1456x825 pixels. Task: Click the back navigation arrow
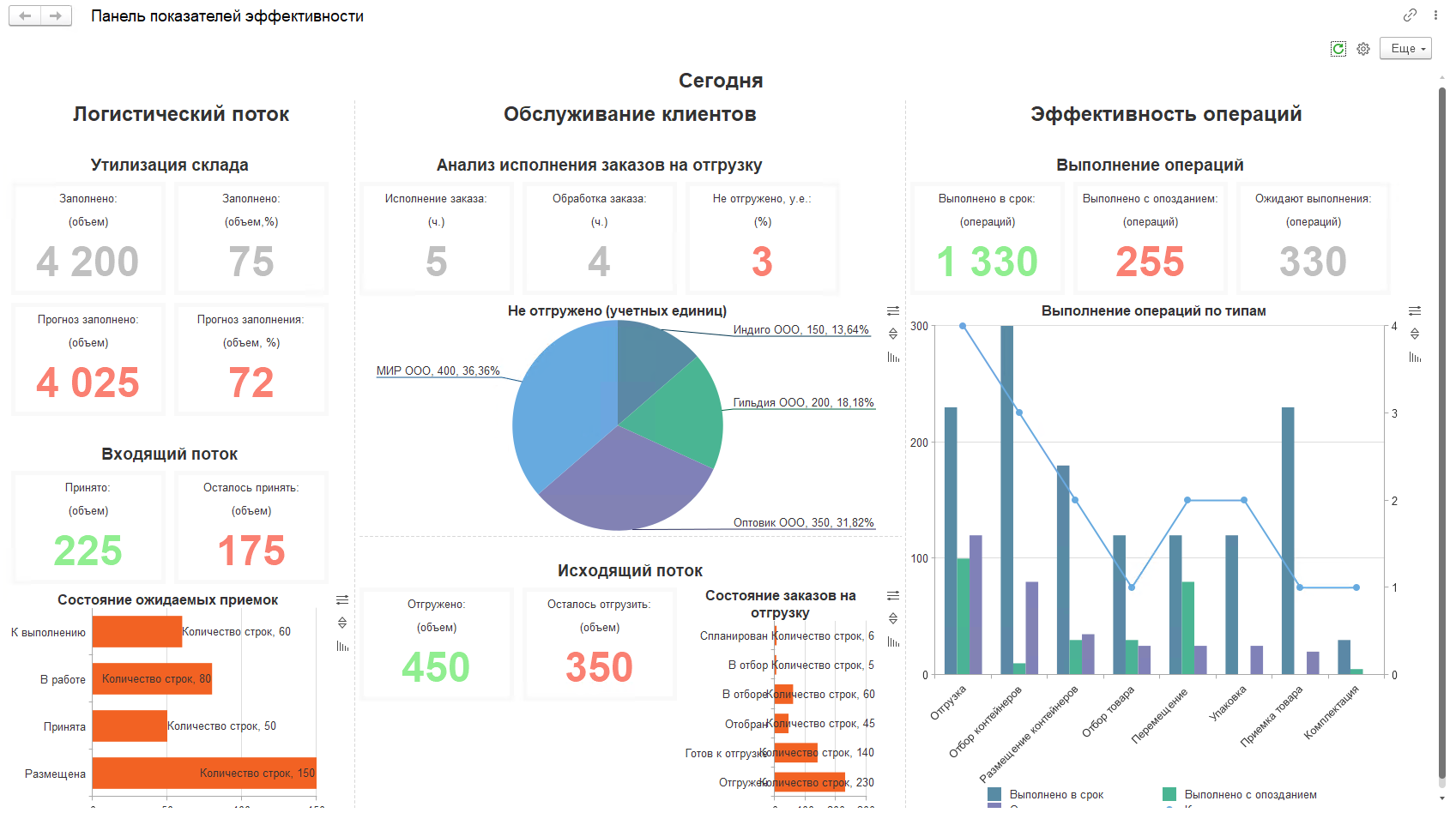(25, 16)
